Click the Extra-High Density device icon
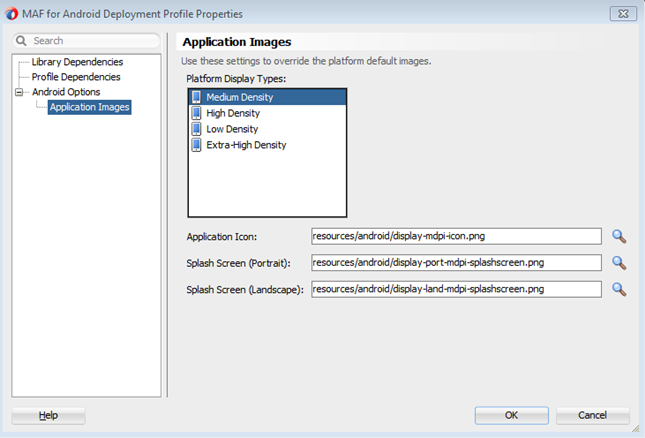Screen dimensions: 645x438 [197, 145]
